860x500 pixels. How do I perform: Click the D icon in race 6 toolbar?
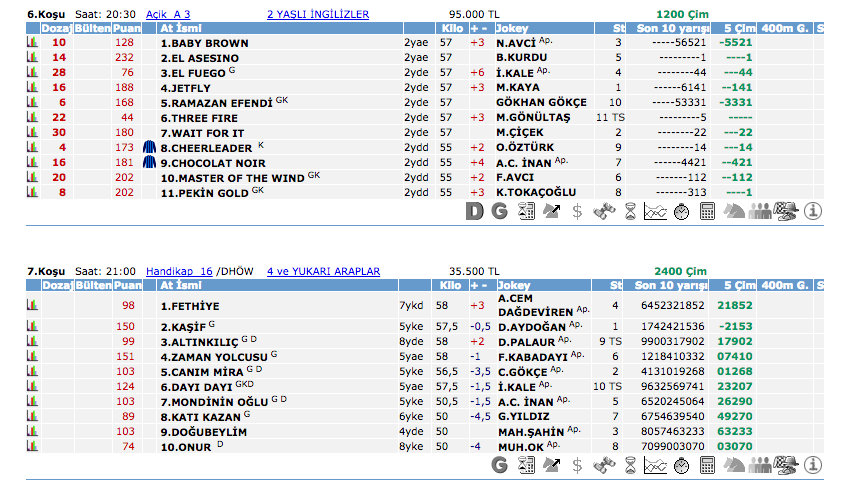474,211
